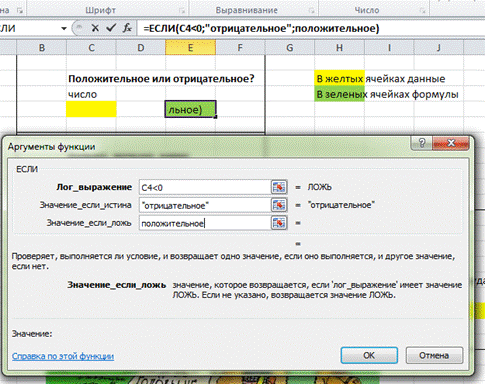Click the Отмена button

point(434,355)
